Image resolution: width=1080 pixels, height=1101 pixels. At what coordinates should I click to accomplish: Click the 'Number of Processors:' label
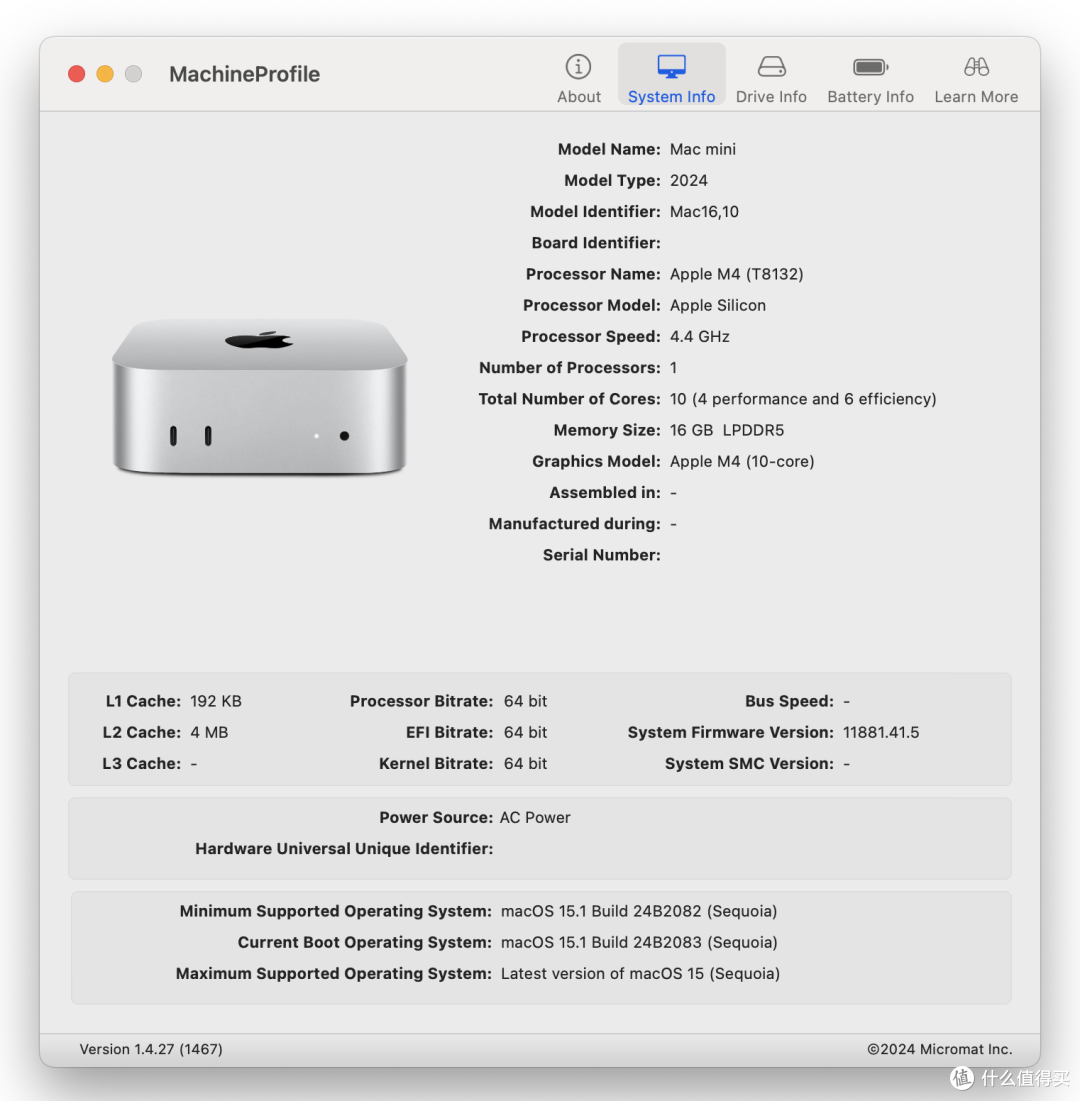click(x=569, y=368)
